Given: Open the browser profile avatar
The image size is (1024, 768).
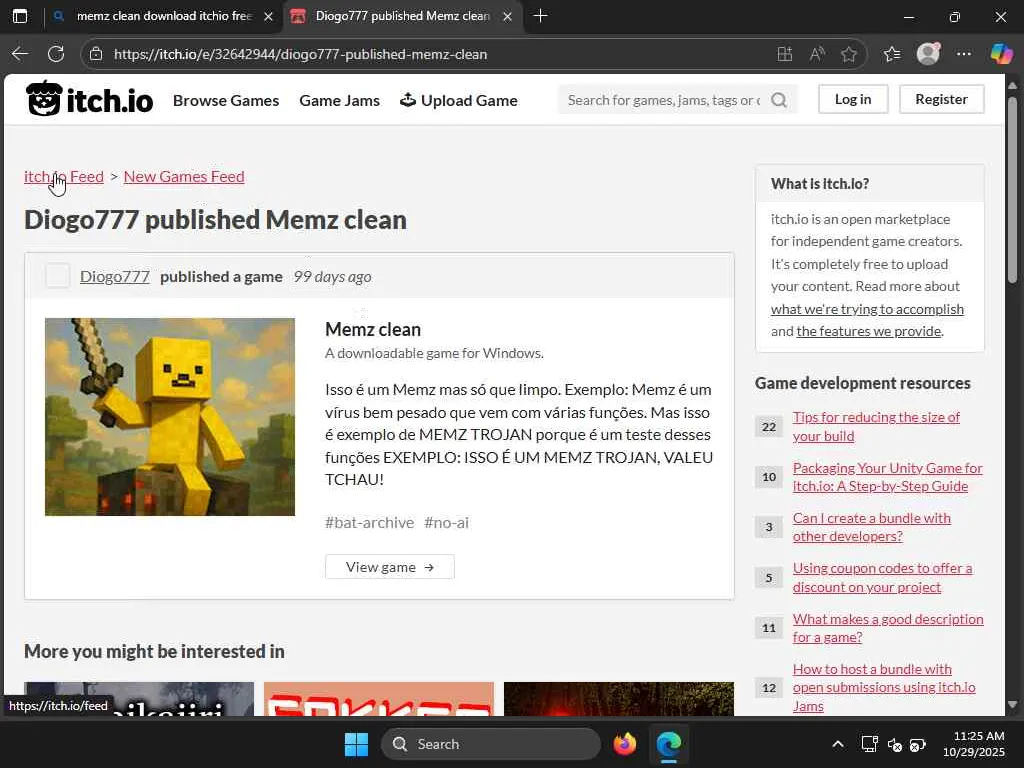Looking at the screenshot, I should coord(928,54).
